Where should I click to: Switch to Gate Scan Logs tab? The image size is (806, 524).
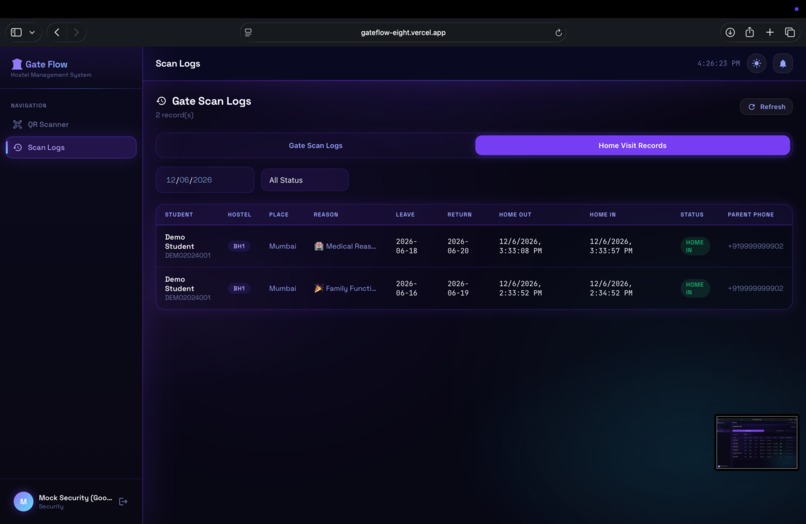pos(315,146)
